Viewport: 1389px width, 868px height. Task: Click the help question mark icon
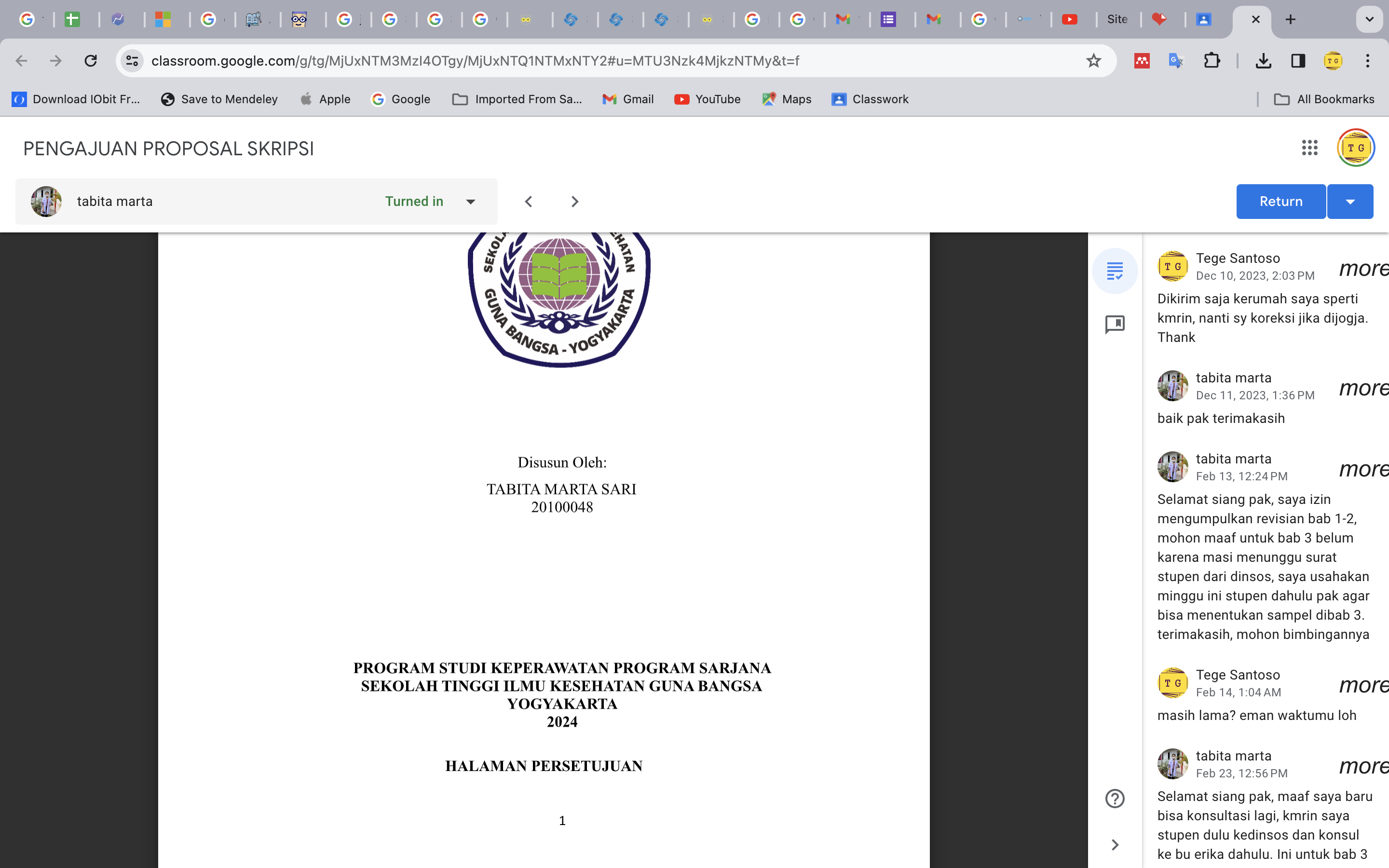1115,799
